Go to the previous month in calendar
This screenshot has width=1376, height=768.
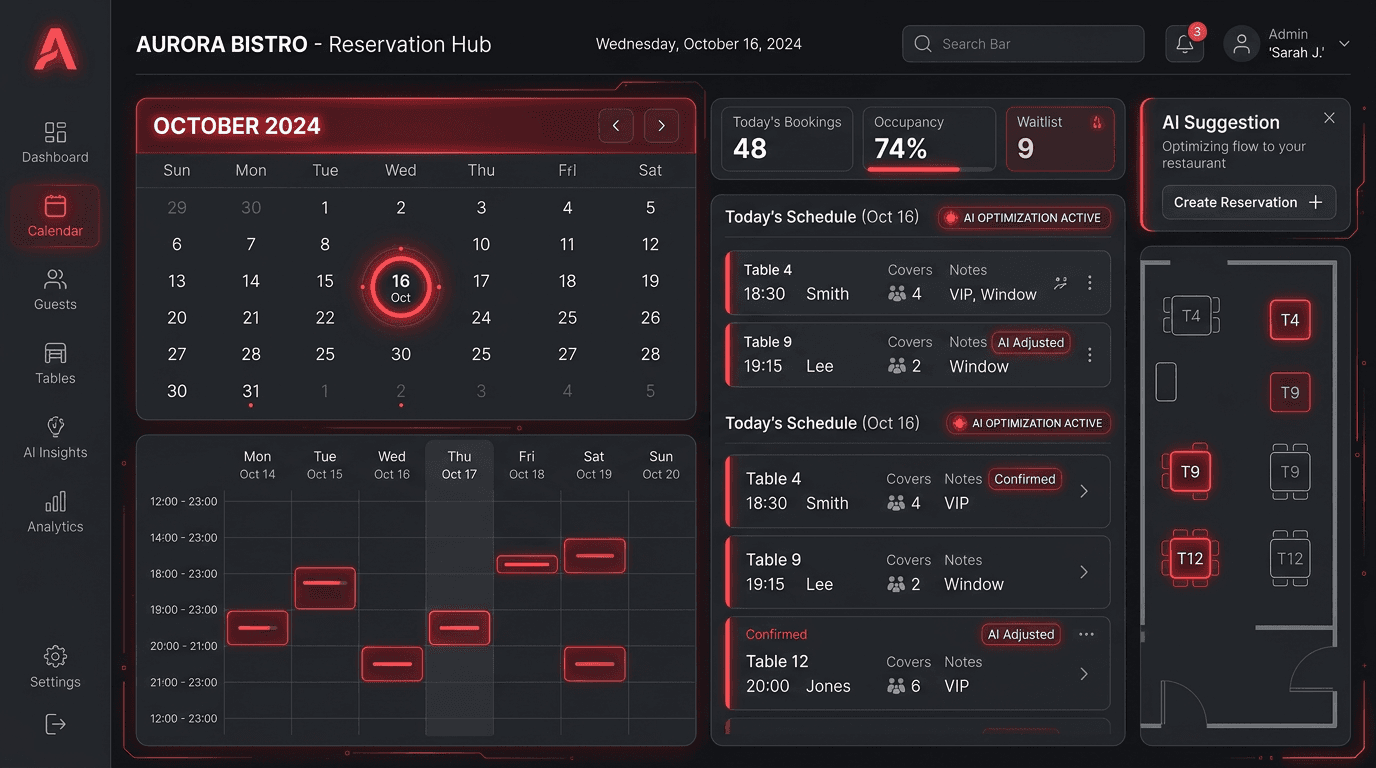(616, 126)
